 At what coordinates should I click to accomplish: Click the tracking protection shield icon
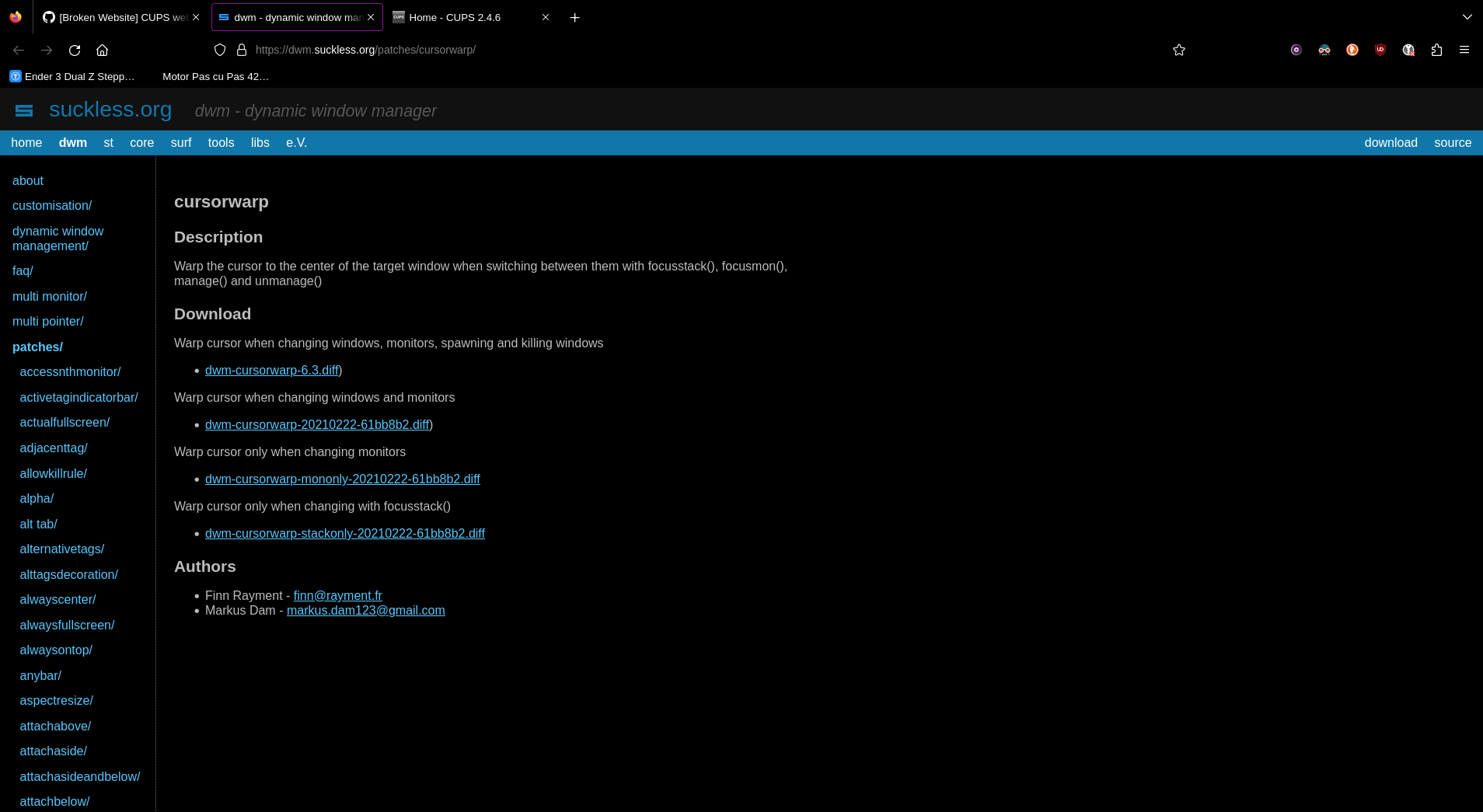[220, 50]
